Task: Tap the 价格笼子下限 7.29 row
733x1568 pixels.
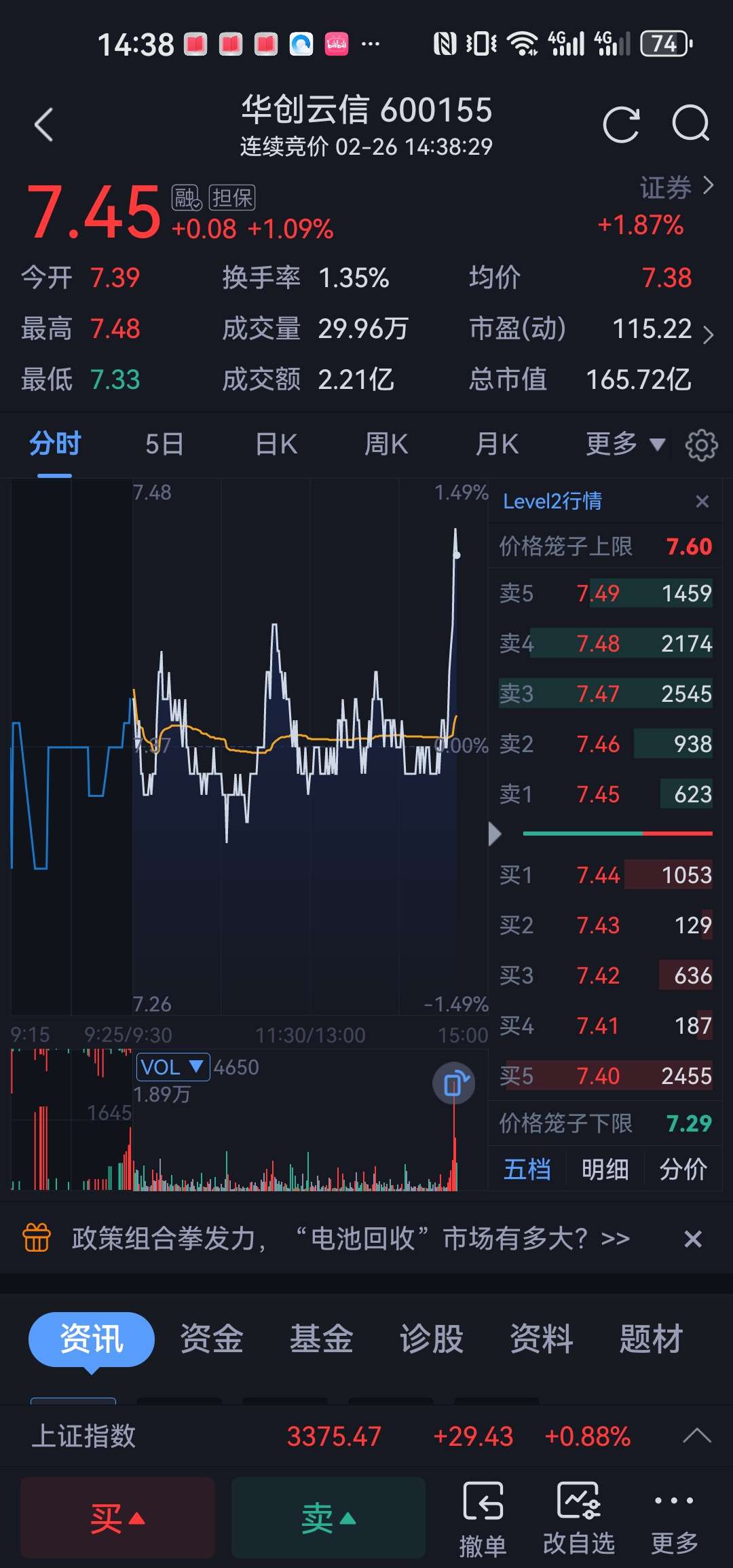Action: click(x=605, y=1123)
